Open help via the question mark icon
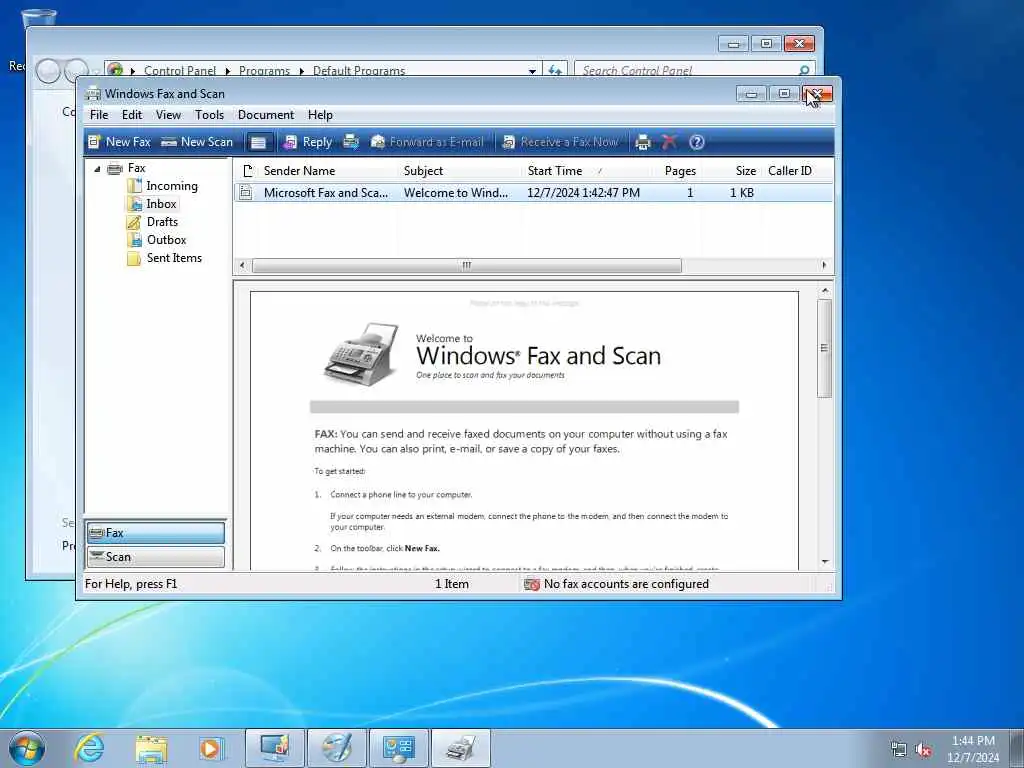This screenshot has height=768, width=1024. [x=697, y=142]
